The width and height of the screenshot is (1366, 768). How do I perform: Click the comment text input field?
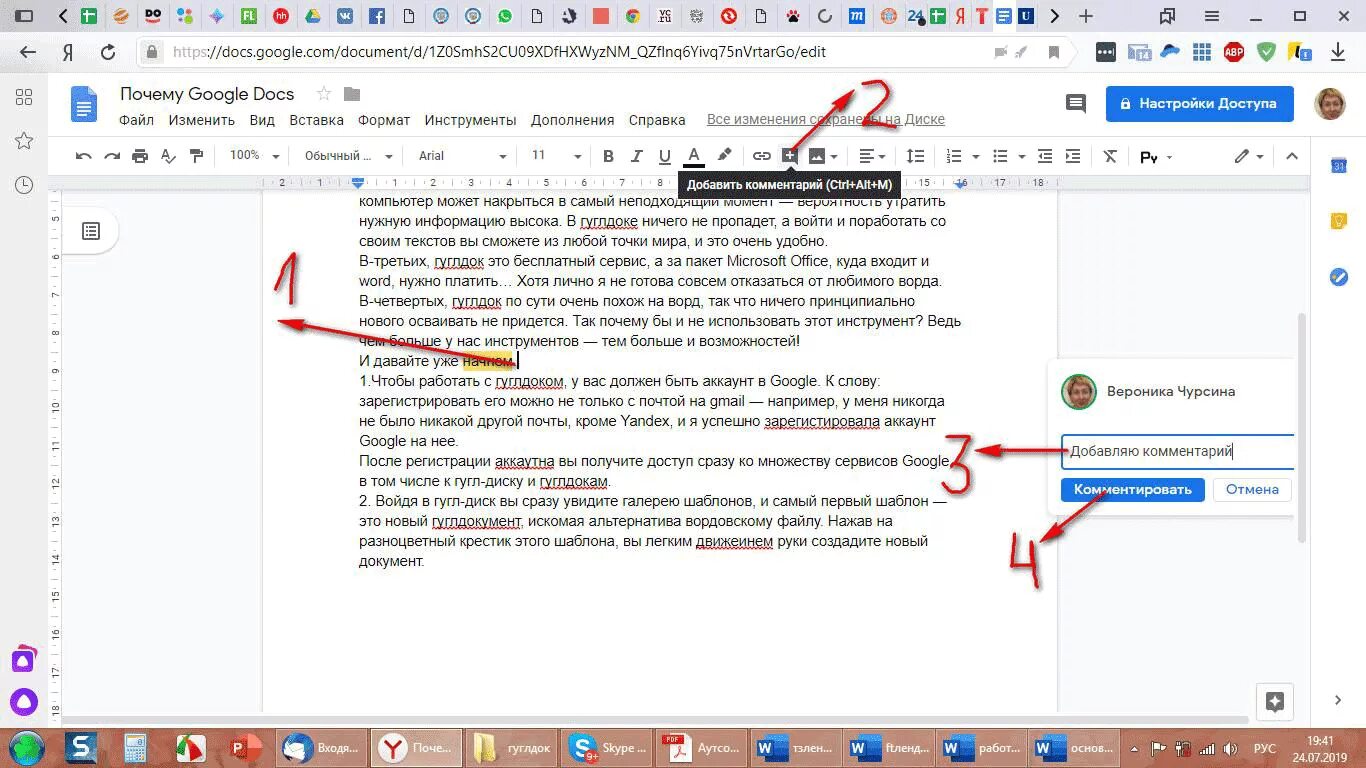point(1178,451)
